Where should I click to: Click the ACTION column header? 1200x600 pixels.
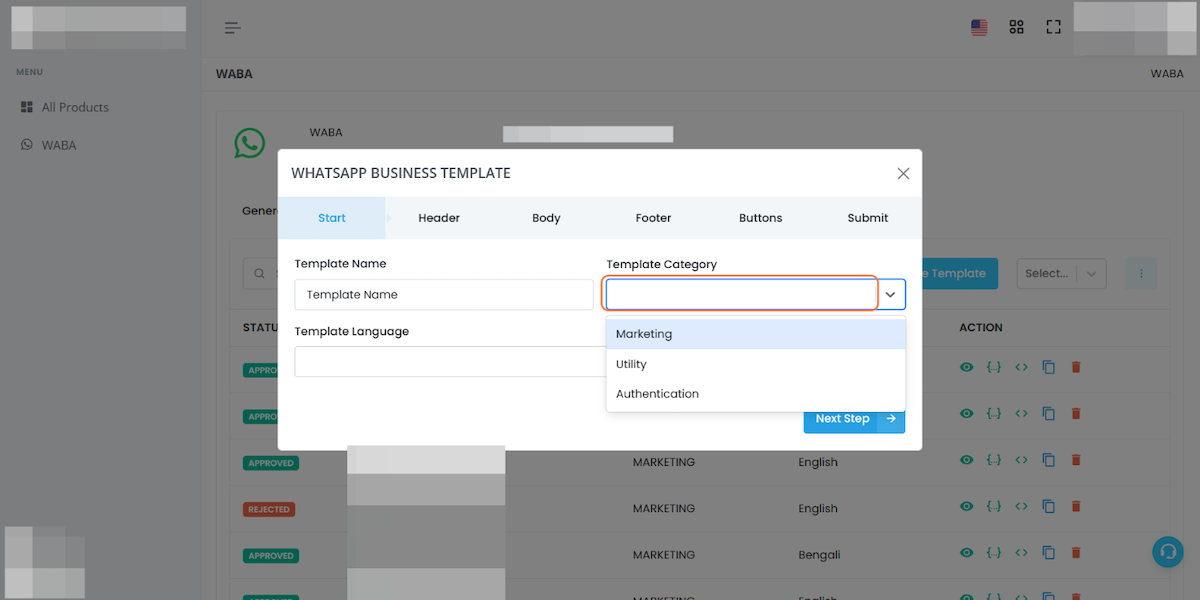(981, 327)
